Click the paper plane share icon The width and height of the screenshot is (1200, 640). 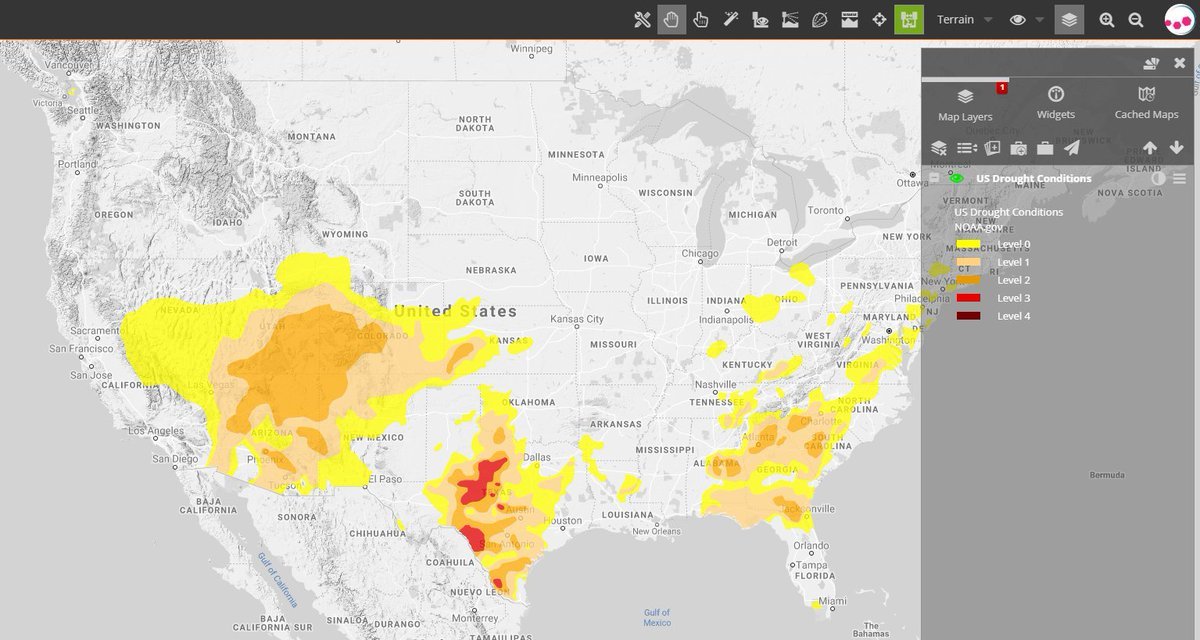1071,148
